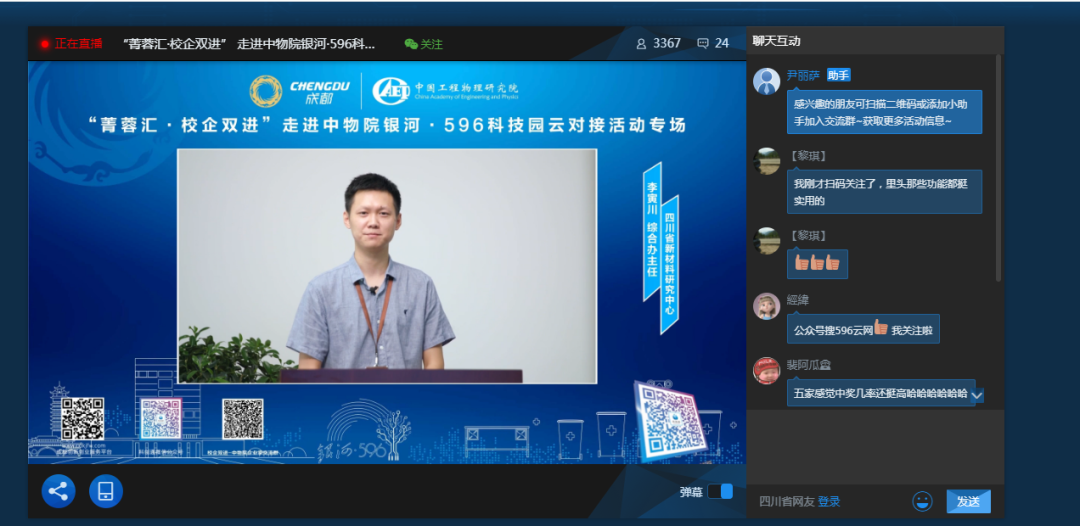The height and width of the screenshot is (526, 1080).
Task: Click the livestream title text
Action: 249,43
